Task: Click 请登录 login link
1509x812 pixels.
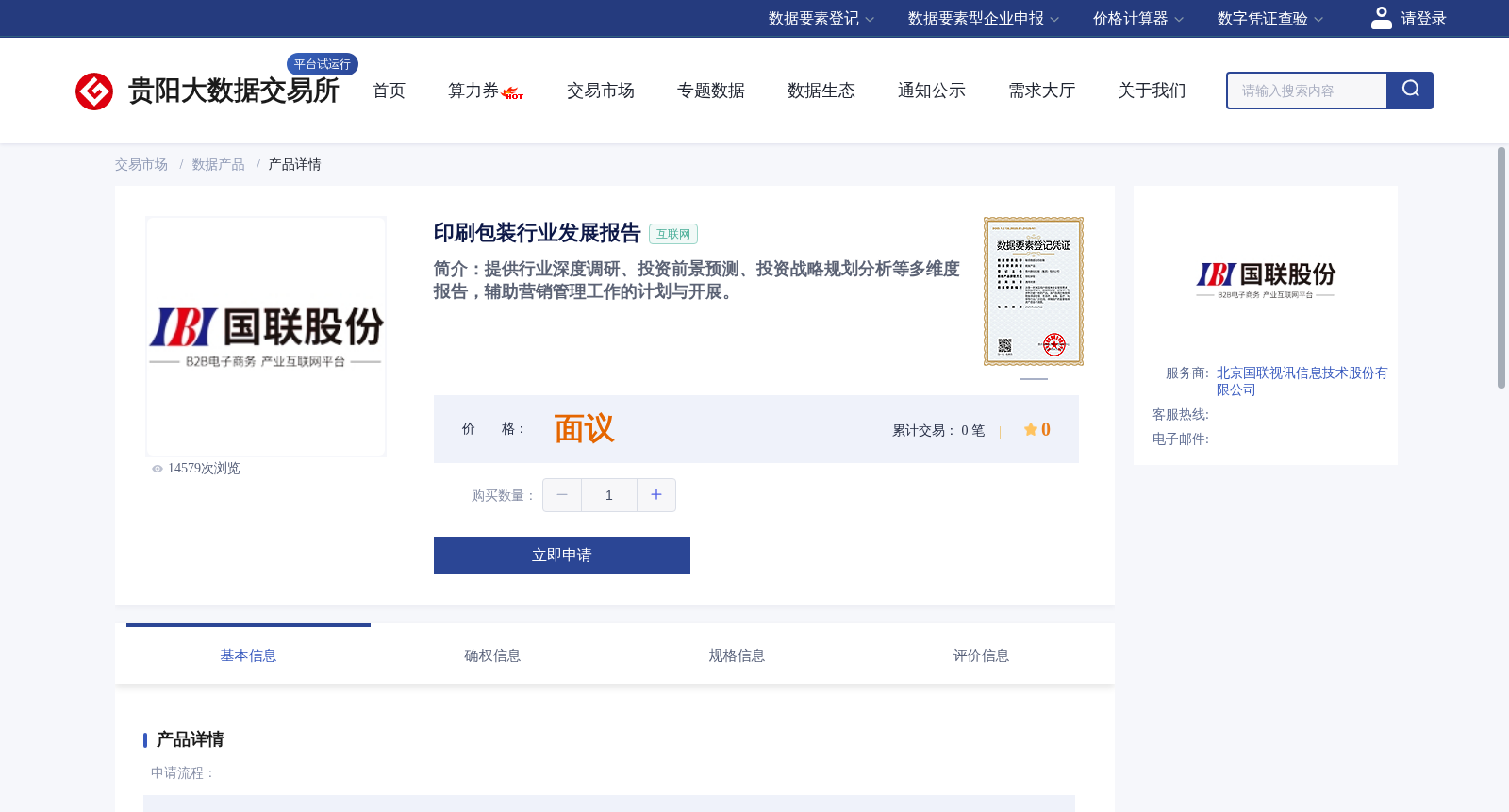Action: [1423, 19]
